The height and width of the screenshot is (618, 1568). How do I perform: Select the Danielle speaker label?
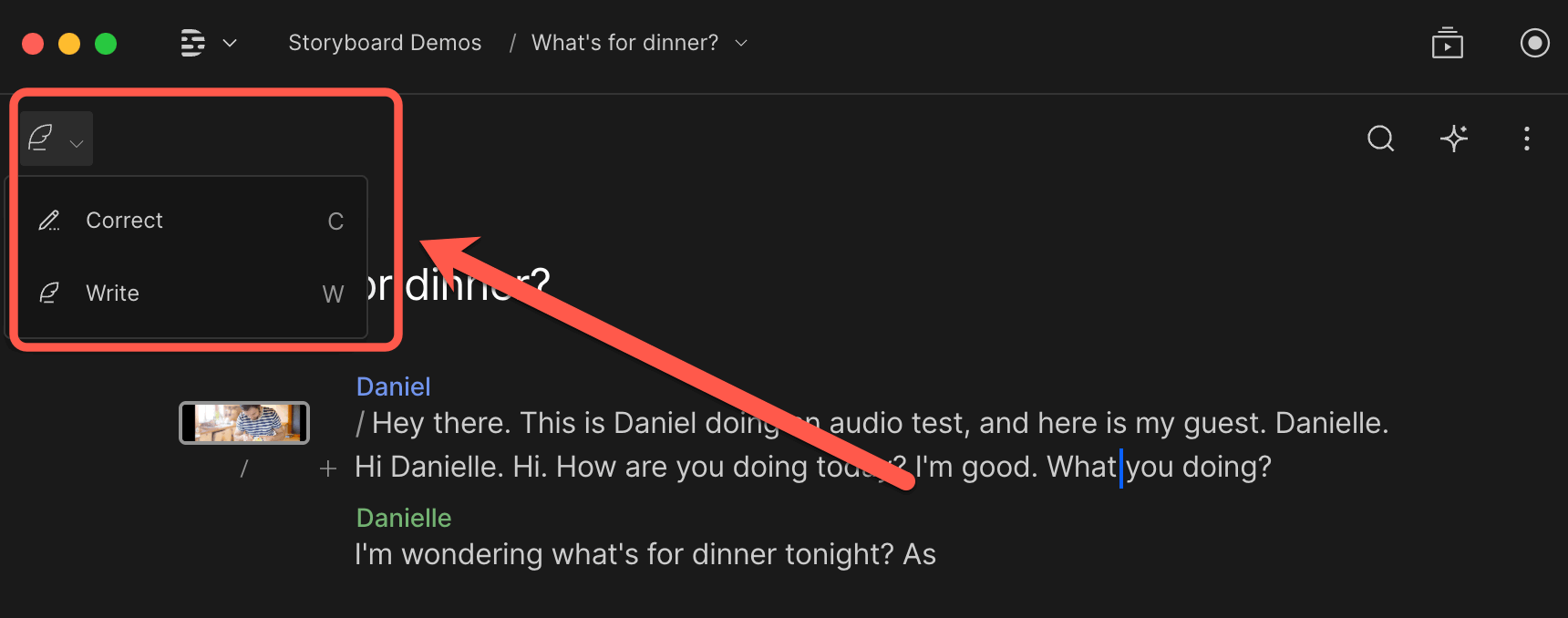(403, 518)
